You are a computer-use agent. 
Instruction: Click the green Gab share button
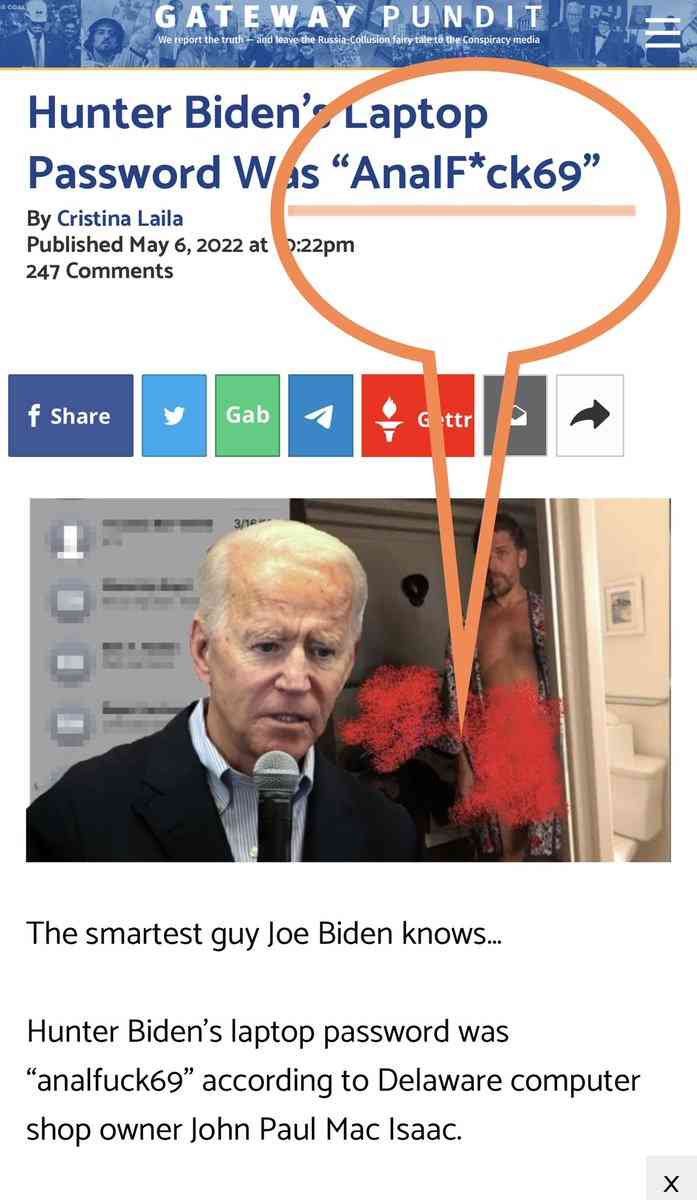click(x=248, y=416)
